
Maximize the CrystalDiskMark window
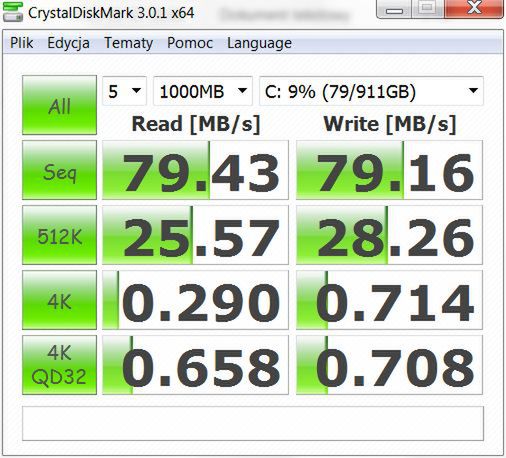(x=428, y=9)
